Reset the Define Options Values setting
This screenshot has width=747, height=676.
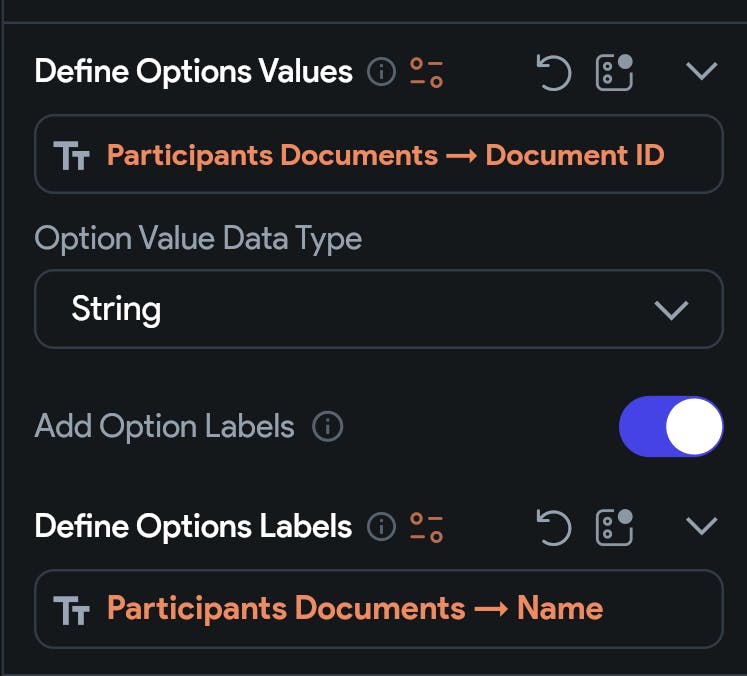coord(553,72)
